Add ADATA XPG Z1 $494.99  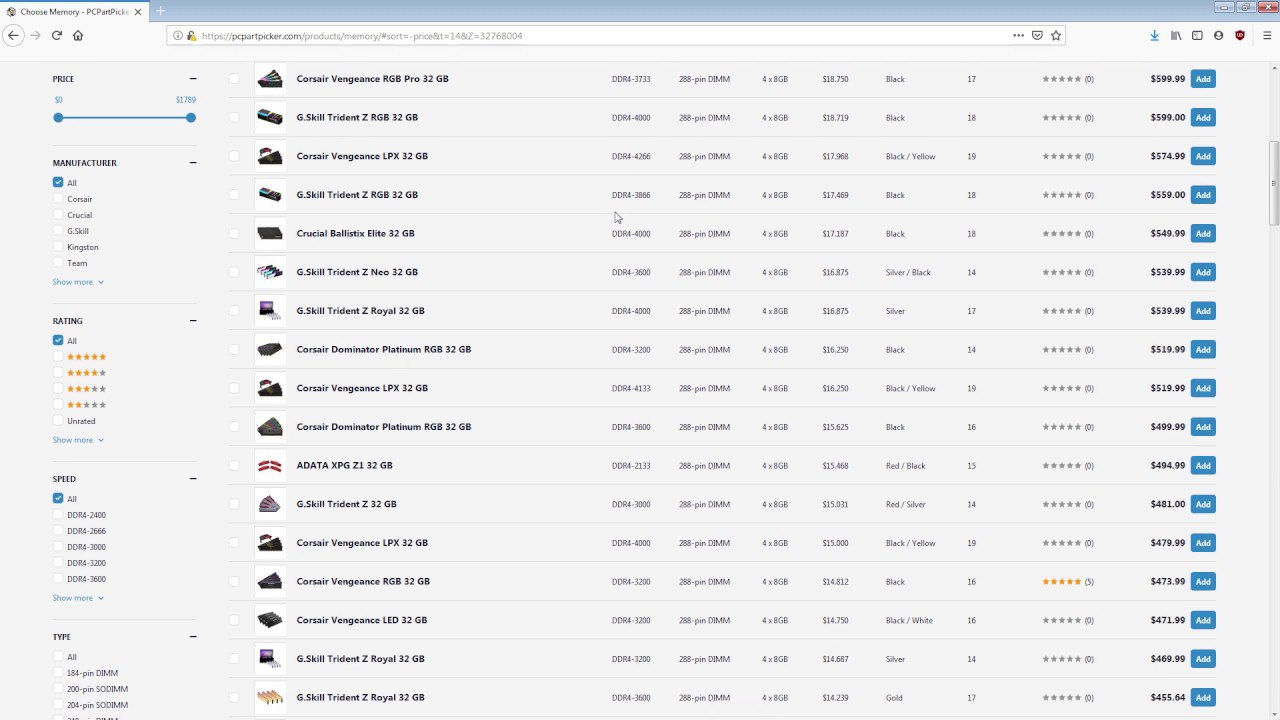click(x=1203, y=465)
